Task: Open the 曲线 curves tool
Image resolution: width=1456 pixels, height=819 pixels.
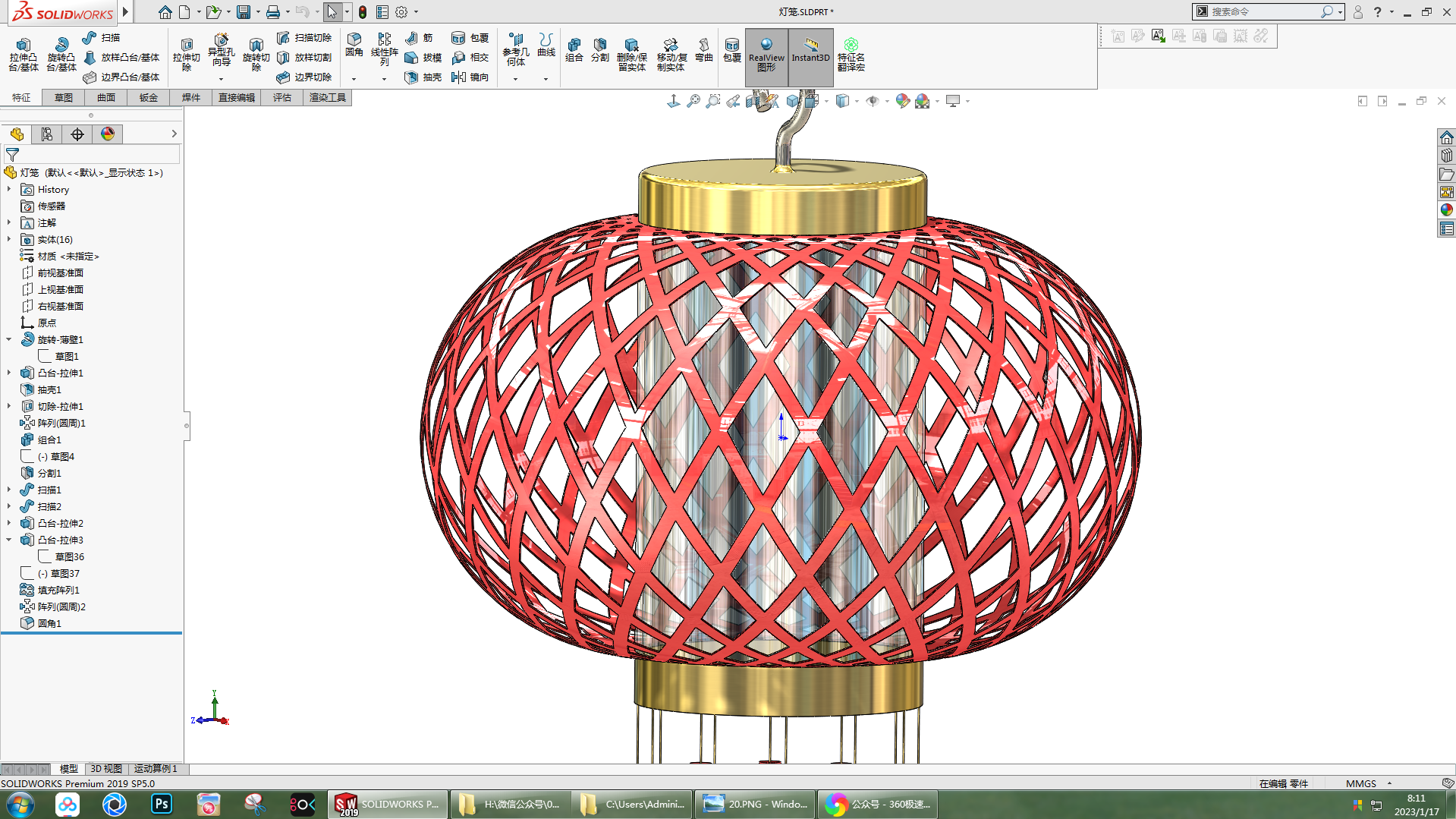Action: tap(546, 45)
